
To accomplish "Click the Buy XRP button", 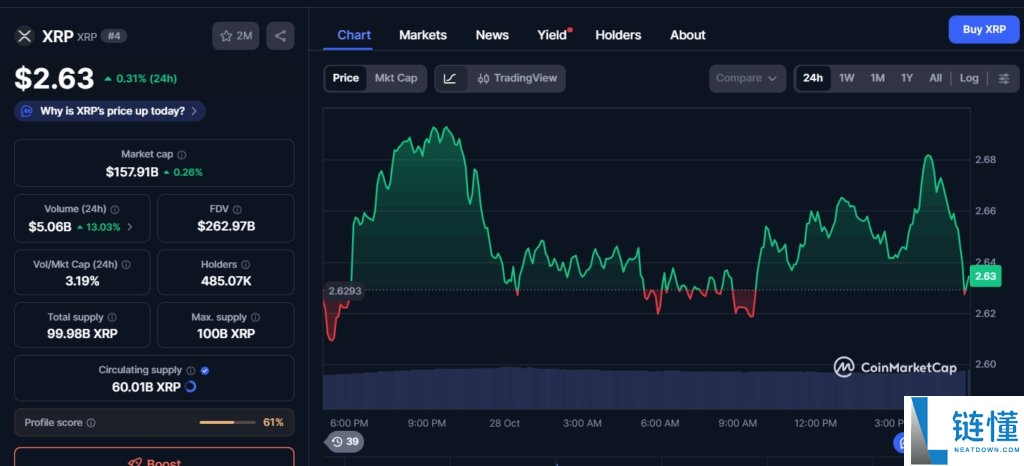I will [984, 29].
